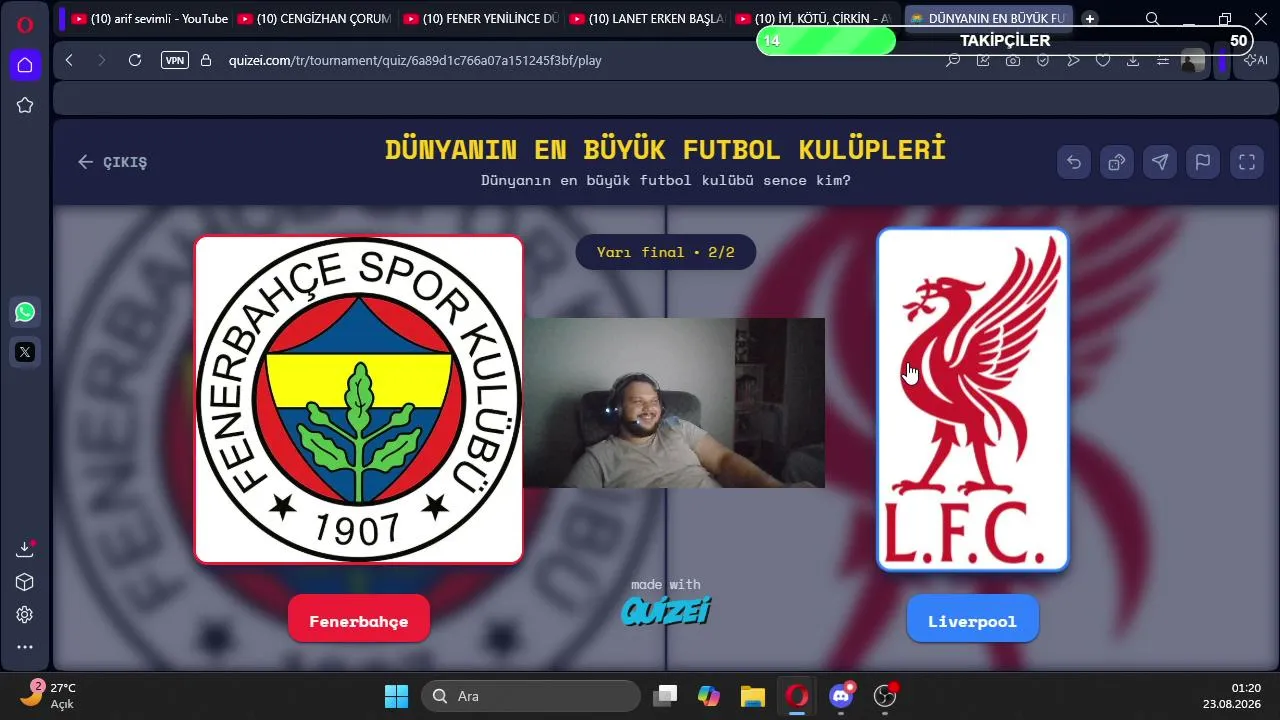Click the quizei.com address bar URL
Image resolution: width=1280 pixels, height=720 pixels.
(415, 60)
